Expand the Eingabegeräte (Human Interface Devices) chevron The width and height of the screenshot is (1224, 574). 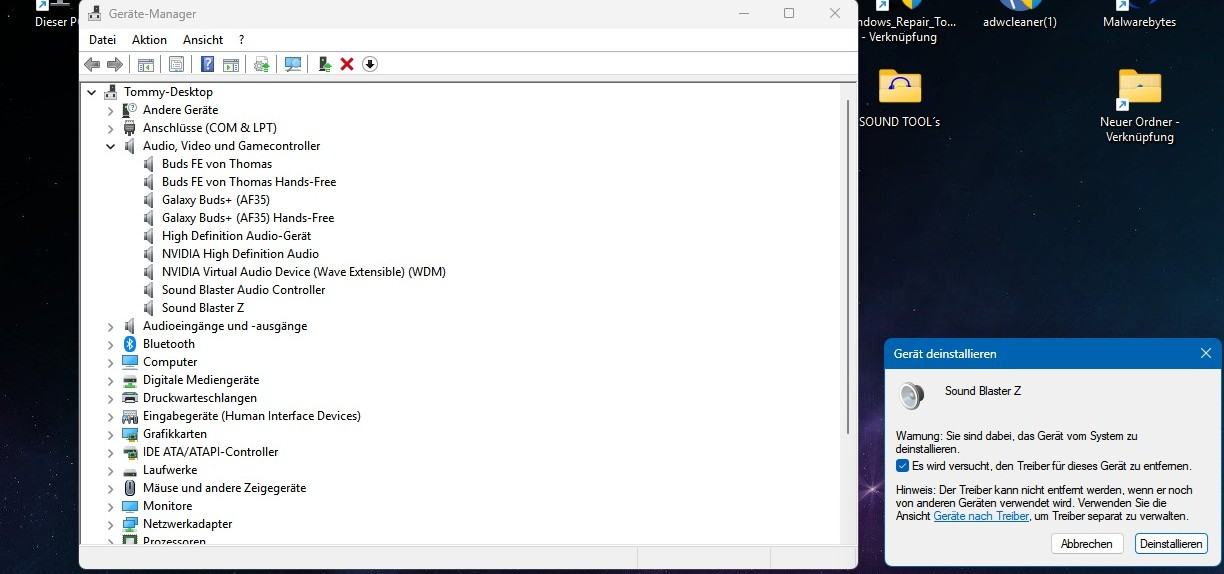coord(111,416)
